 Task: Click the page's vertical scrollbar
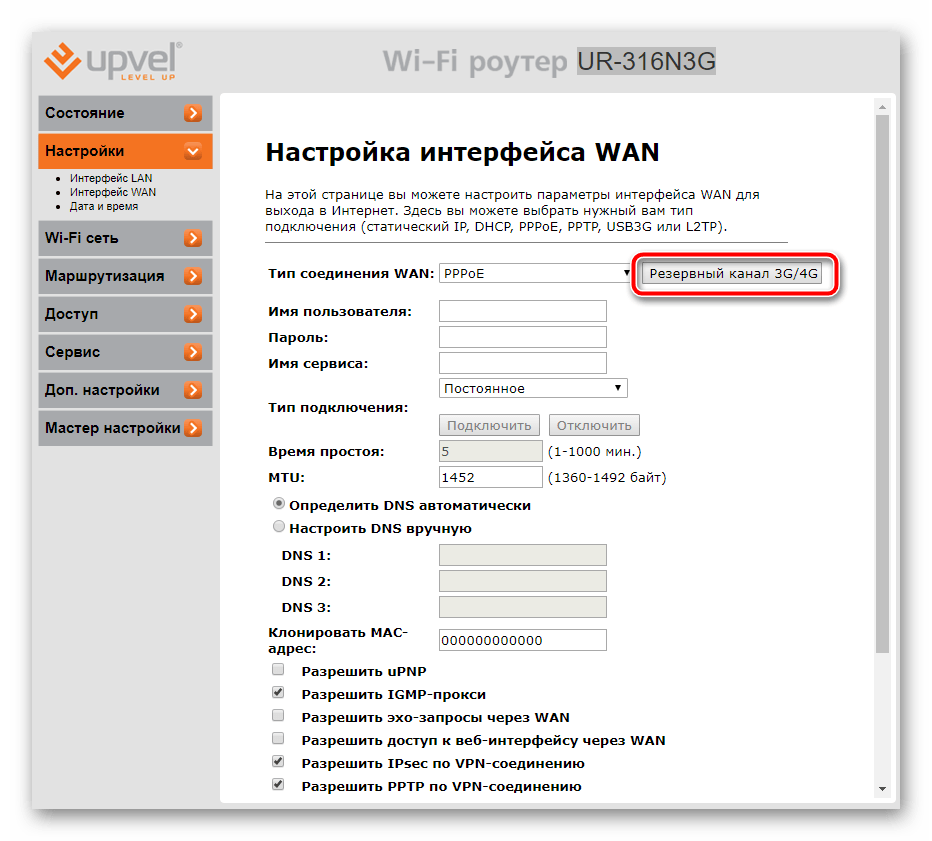(x=881, y=400)
